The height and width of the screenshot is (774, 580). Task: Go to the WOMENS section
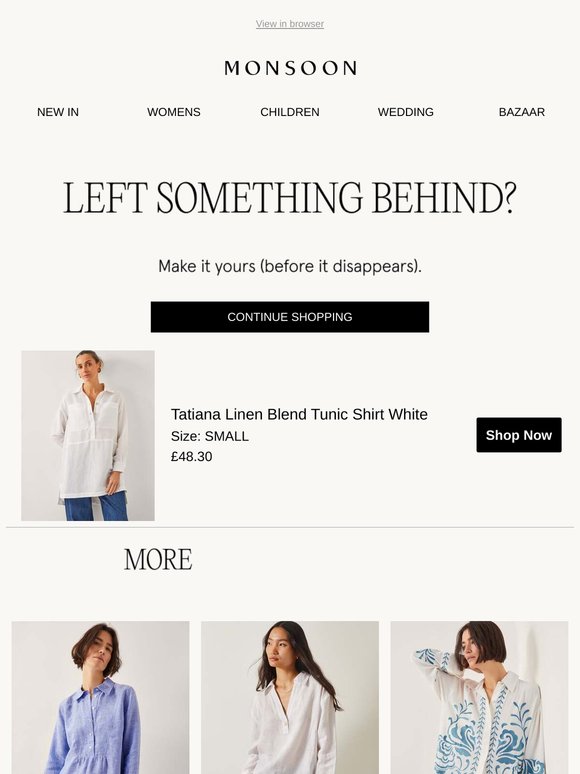[174, 112]
